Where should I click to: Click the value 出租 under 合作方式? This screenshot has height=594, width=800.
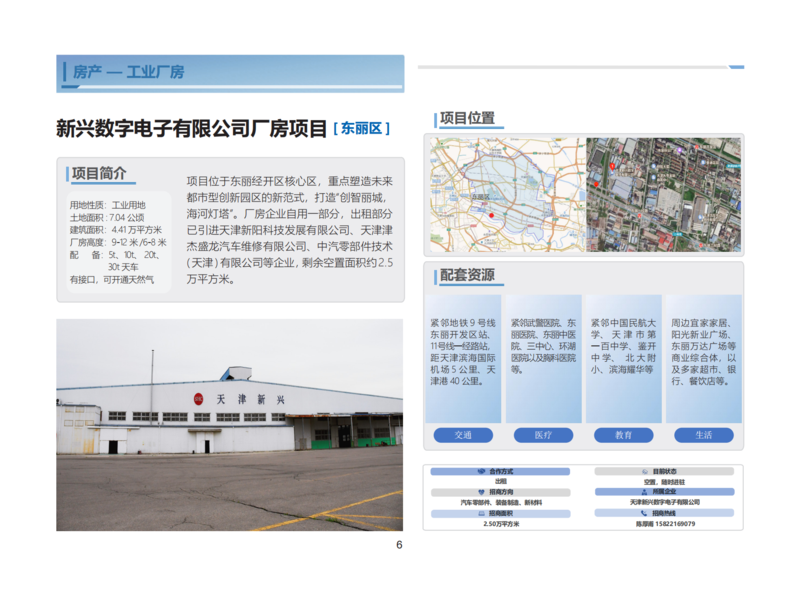tap(501, 481)
